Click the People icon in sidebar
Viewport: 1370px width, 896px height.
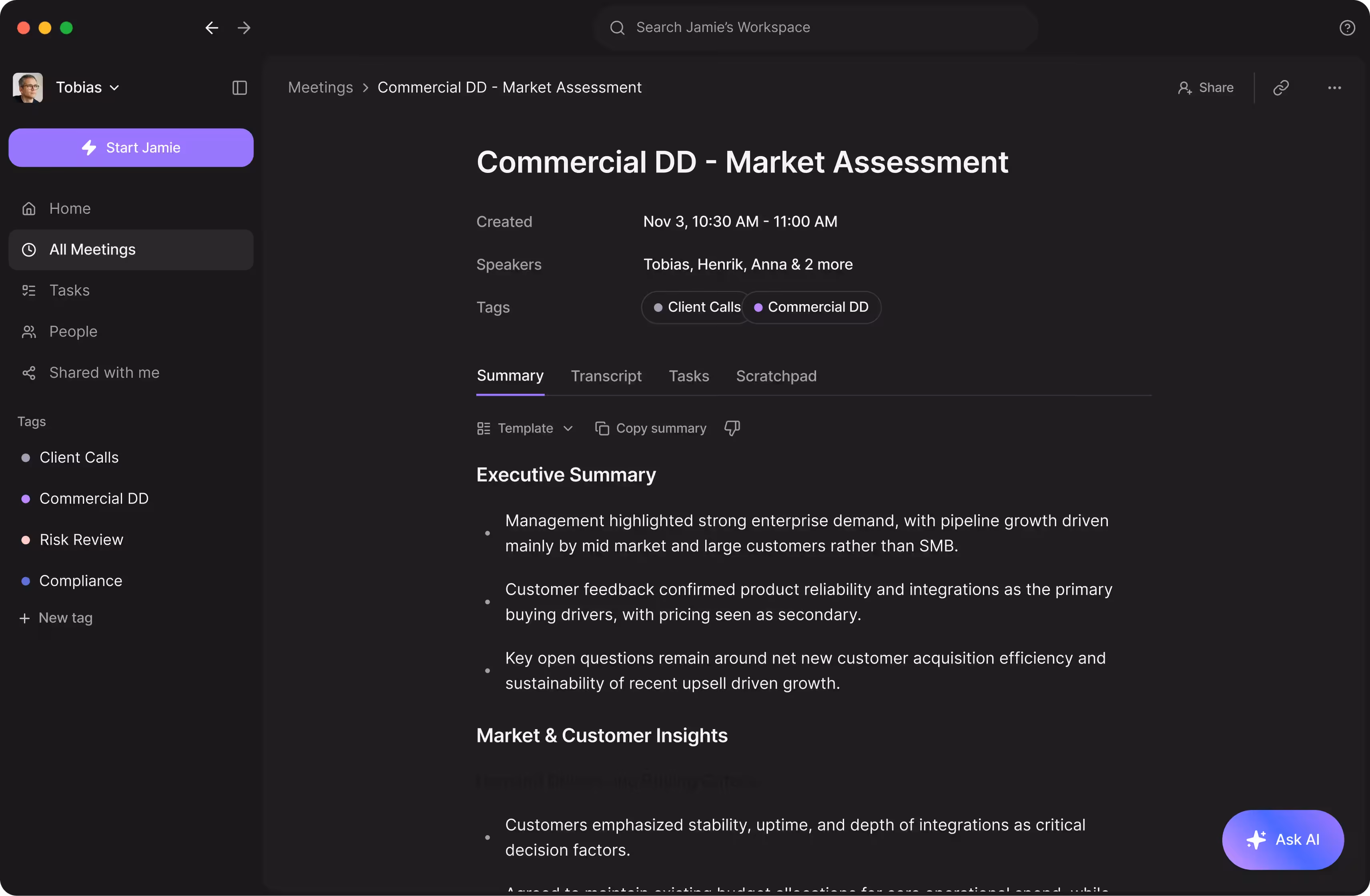29,331
